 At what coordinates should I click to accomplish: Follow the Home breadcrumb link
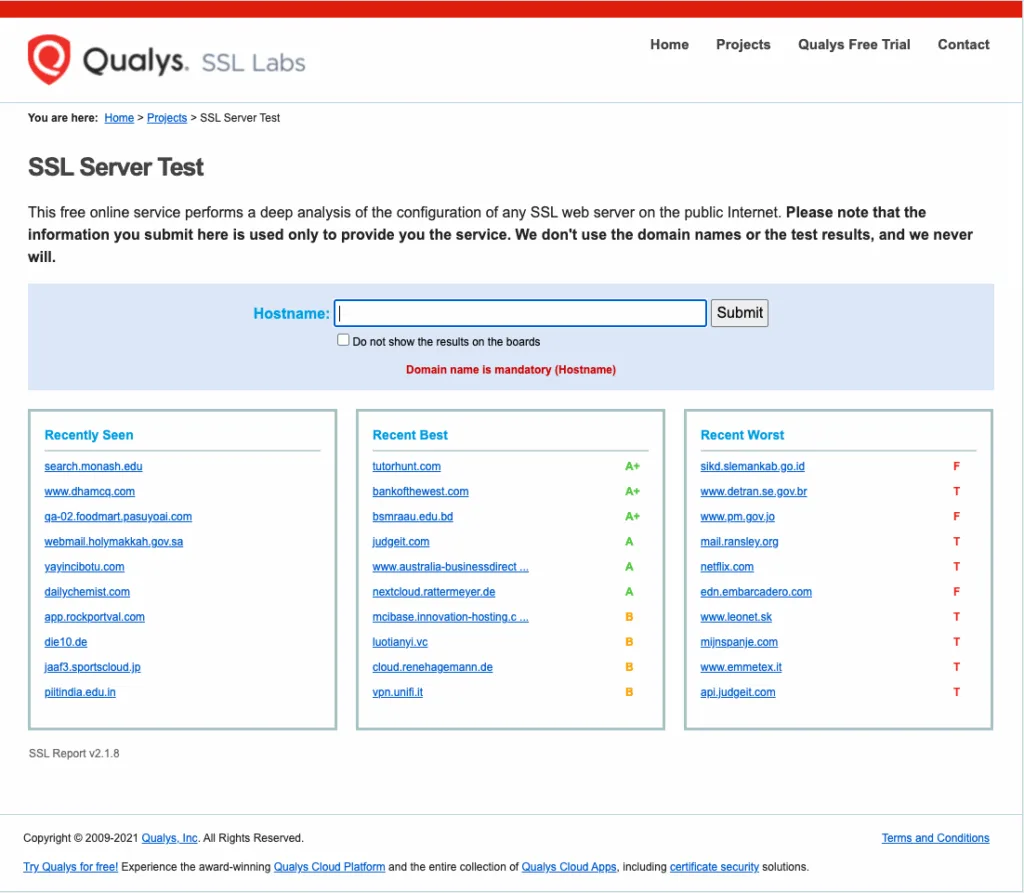tap(119, 118)
